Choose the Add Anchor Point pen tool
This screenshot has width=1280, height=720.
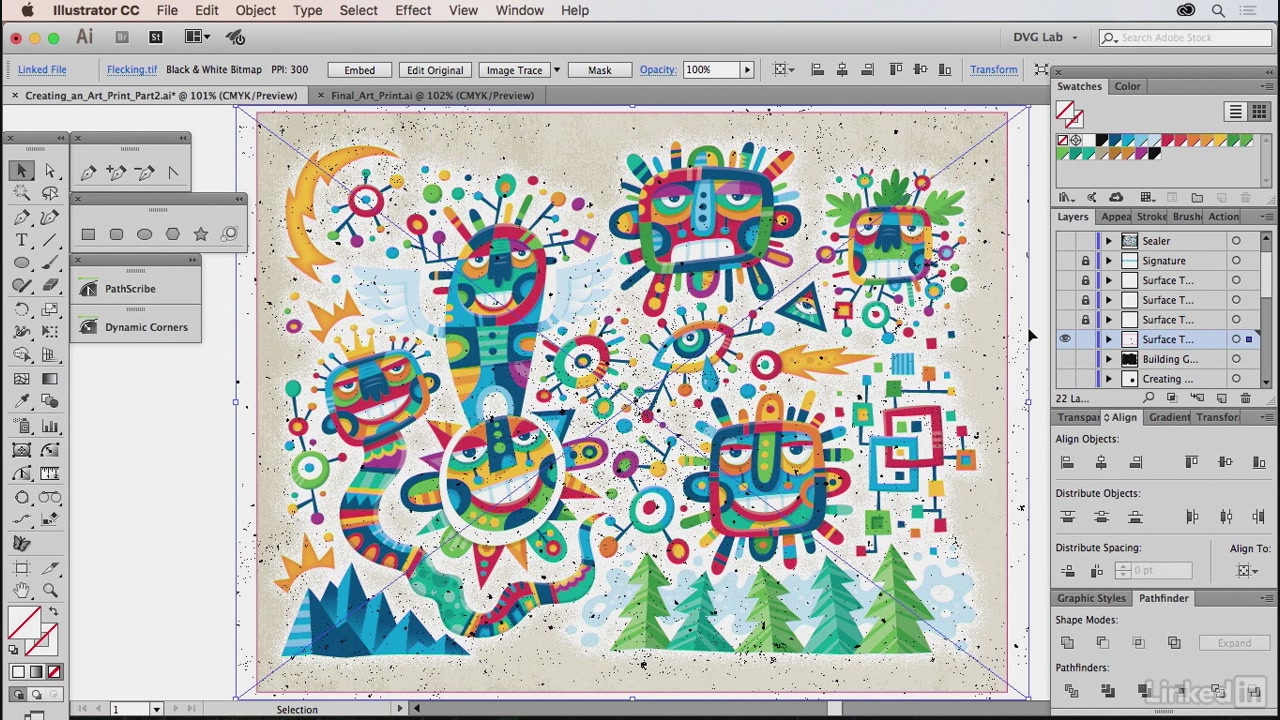[x=116, y=173]
